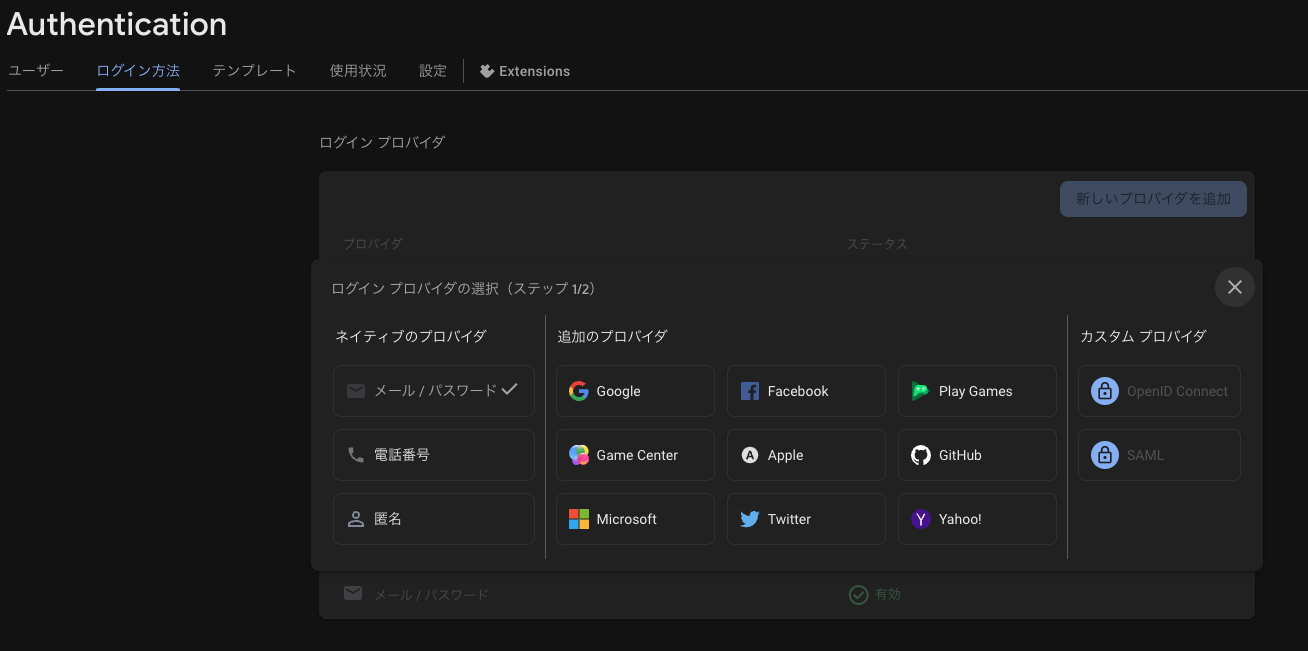Image resolution: width=1308 pixels, height=651 pixels.
Task: Click the green 有効 check icon
Action: pyautogui.click(x=858, y=595)
